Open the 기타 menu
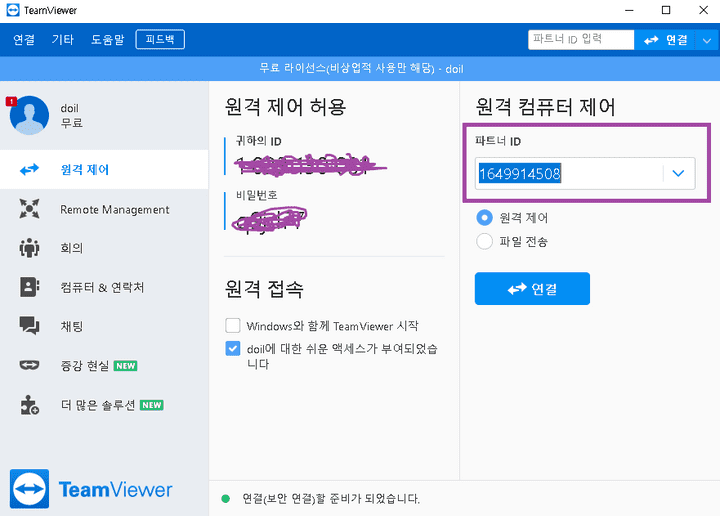The width and height of the screenshot is (720, 516). (x=62, y=40)
